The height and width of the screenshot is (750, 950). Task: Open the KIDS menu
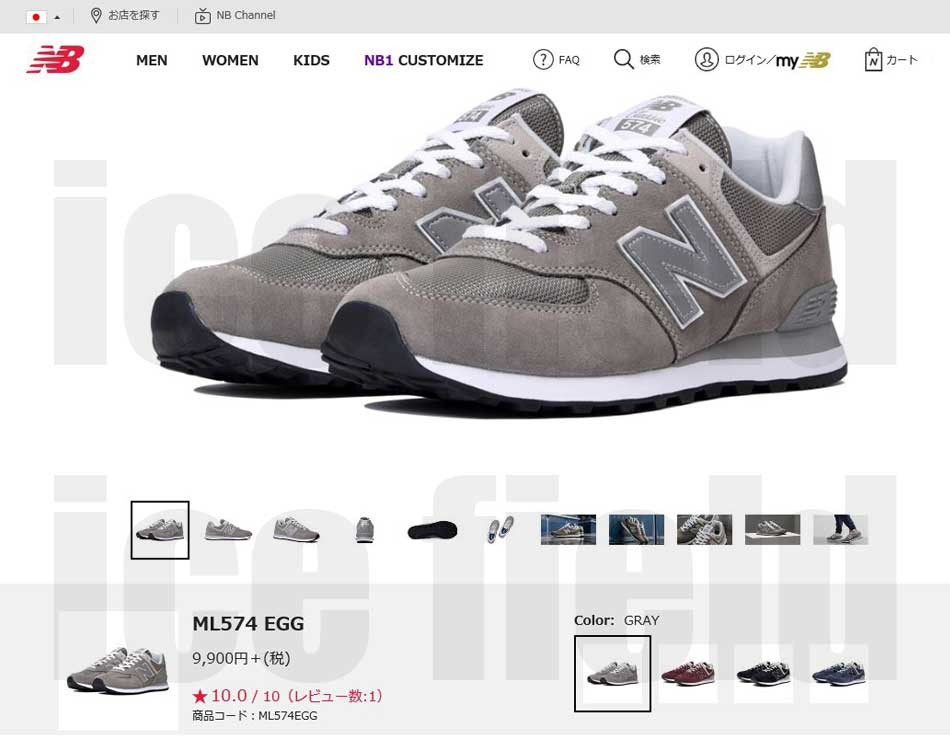311,60
